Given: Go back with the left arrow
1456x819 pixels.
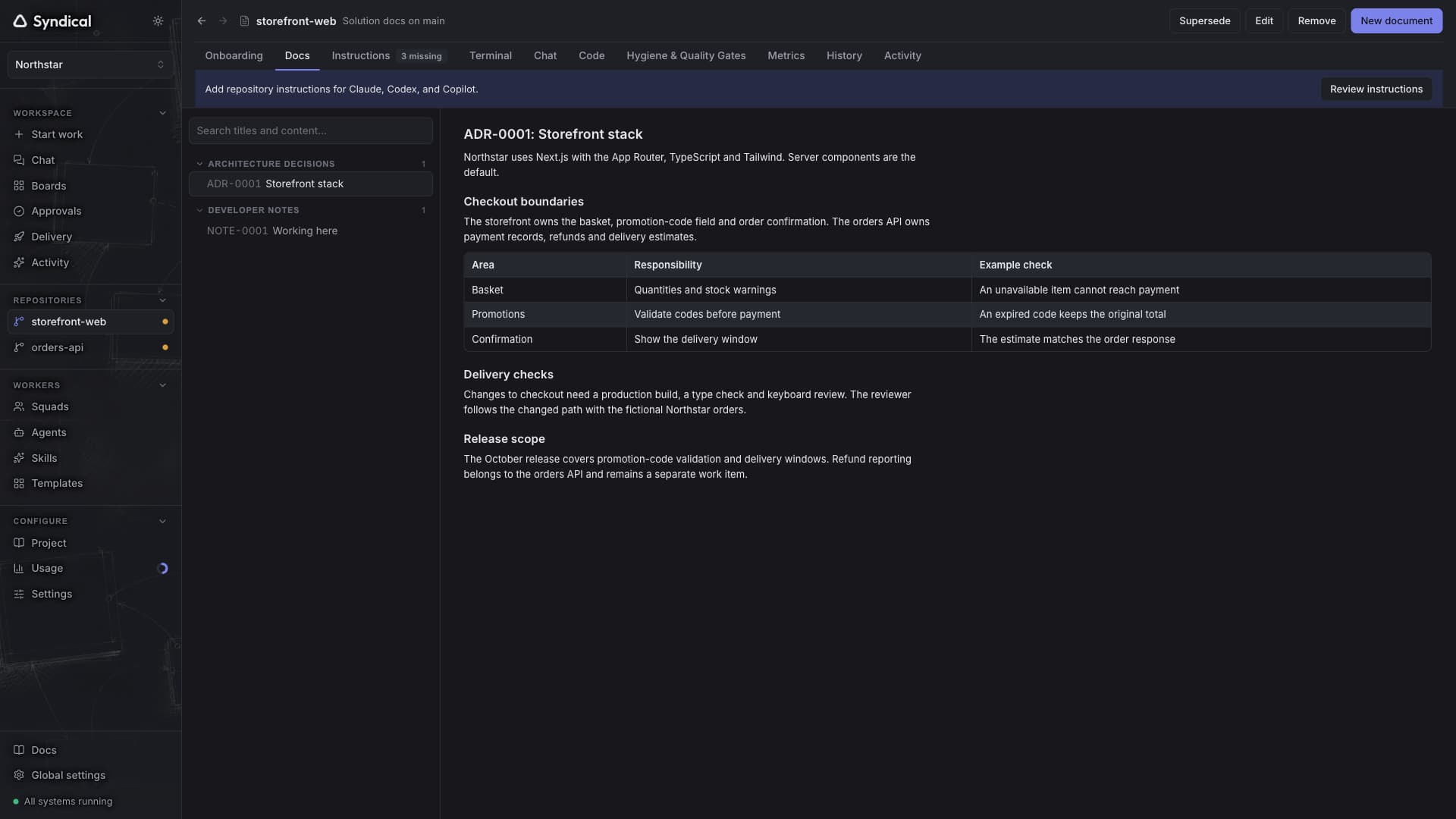Looking at the screenshot, I should tap(202, 21).
